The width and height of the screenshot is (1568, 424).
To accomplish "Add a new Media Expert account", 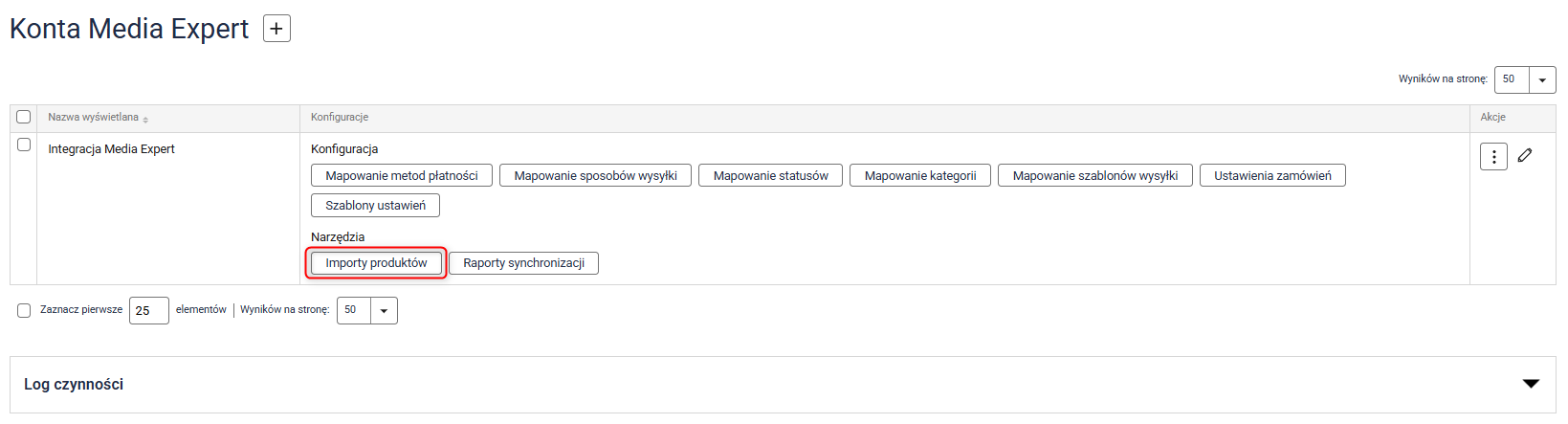I will pos(276,29).
